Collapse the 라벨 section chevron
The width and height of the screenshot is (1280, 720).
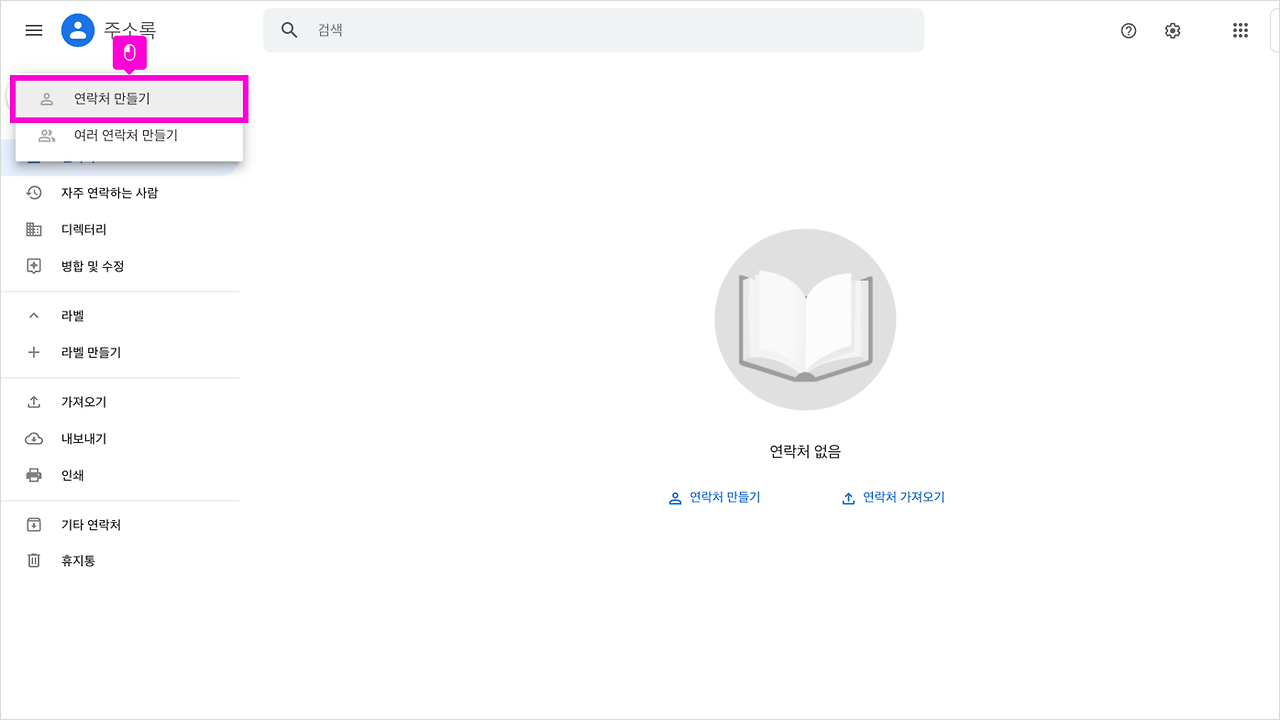33,314
